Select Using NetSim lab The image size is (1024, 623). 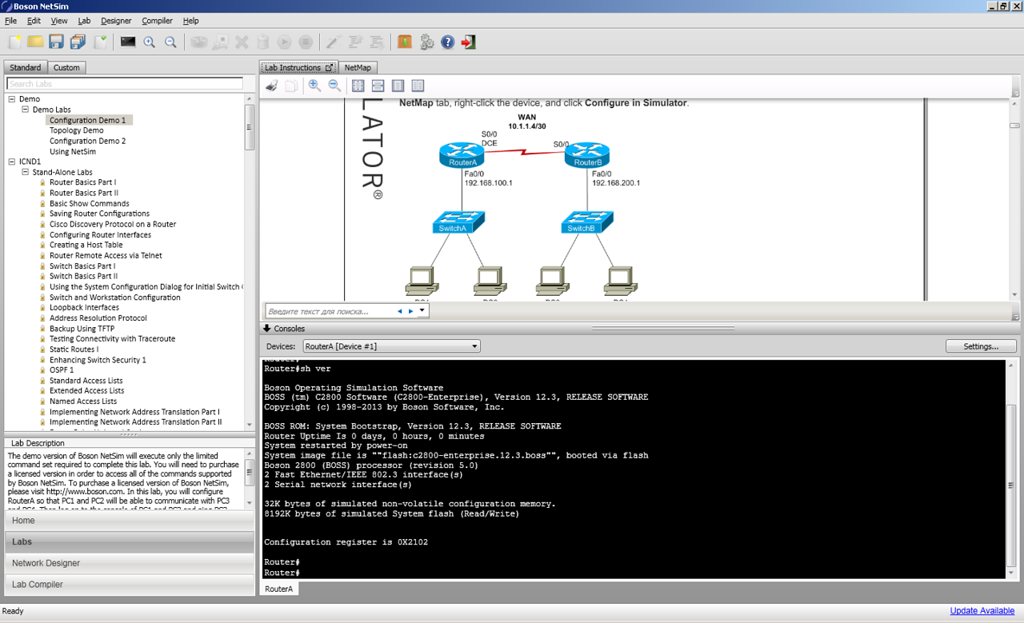[72, 152]
